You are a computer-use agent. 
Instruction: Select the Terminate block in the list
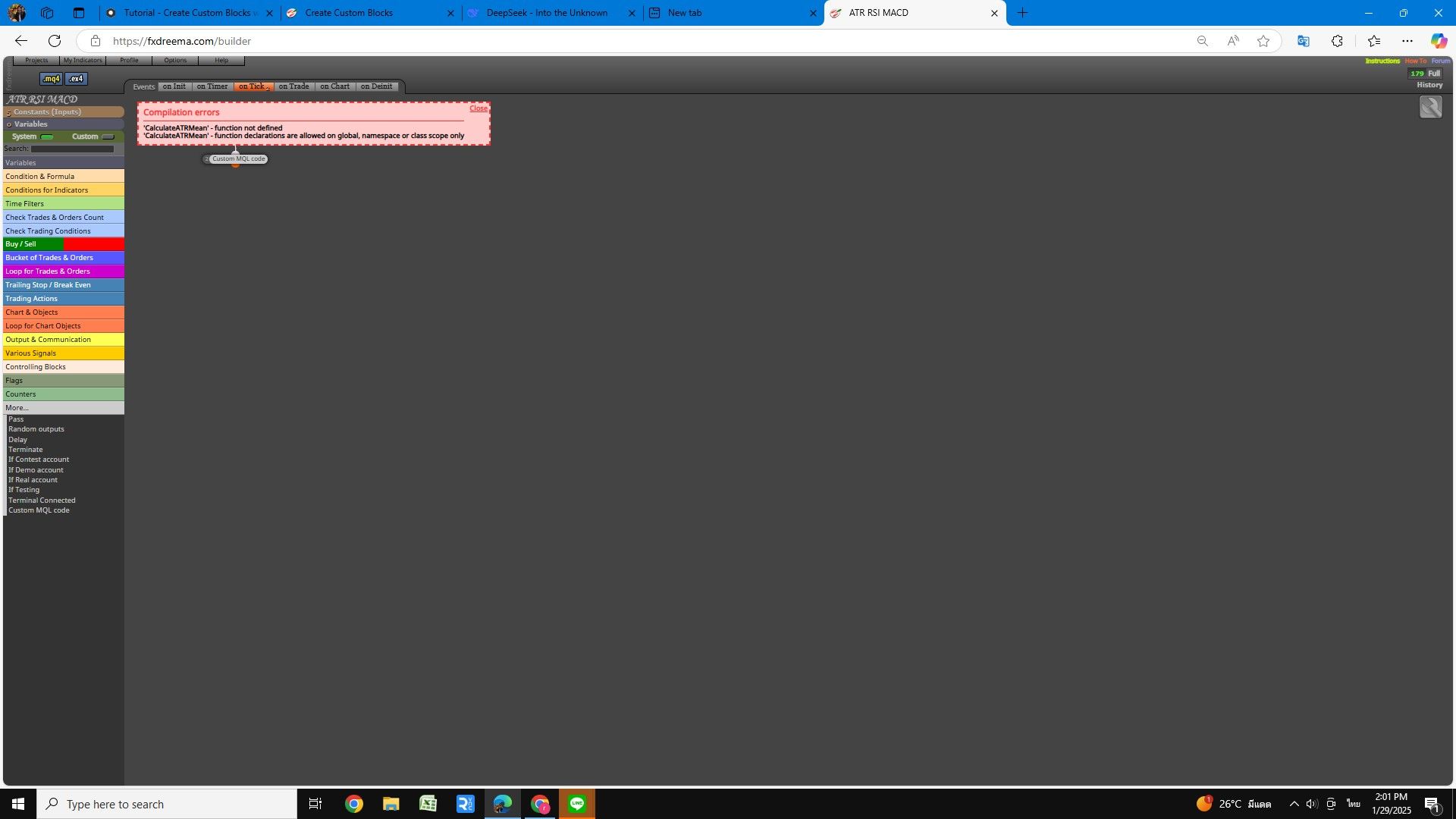tap(26, 450)
